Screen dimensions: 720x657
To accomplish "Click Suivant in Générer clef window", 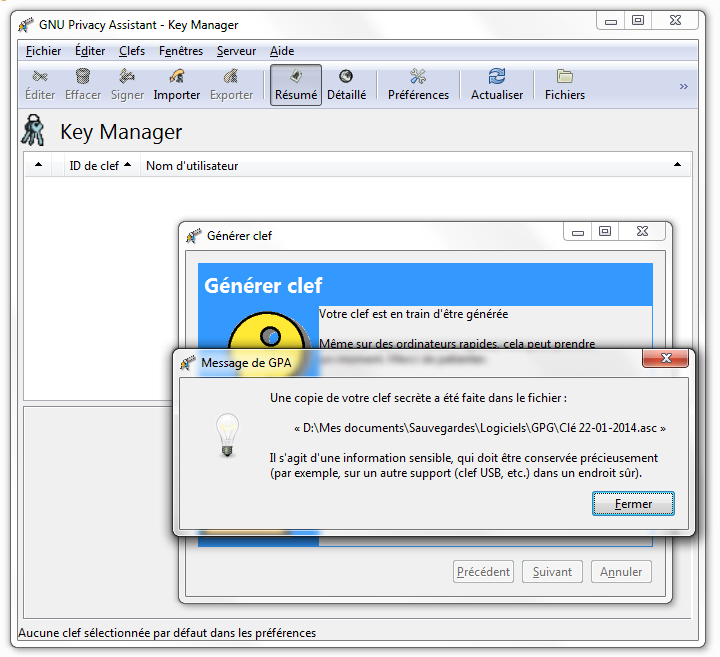I will (x=552, y=572).
